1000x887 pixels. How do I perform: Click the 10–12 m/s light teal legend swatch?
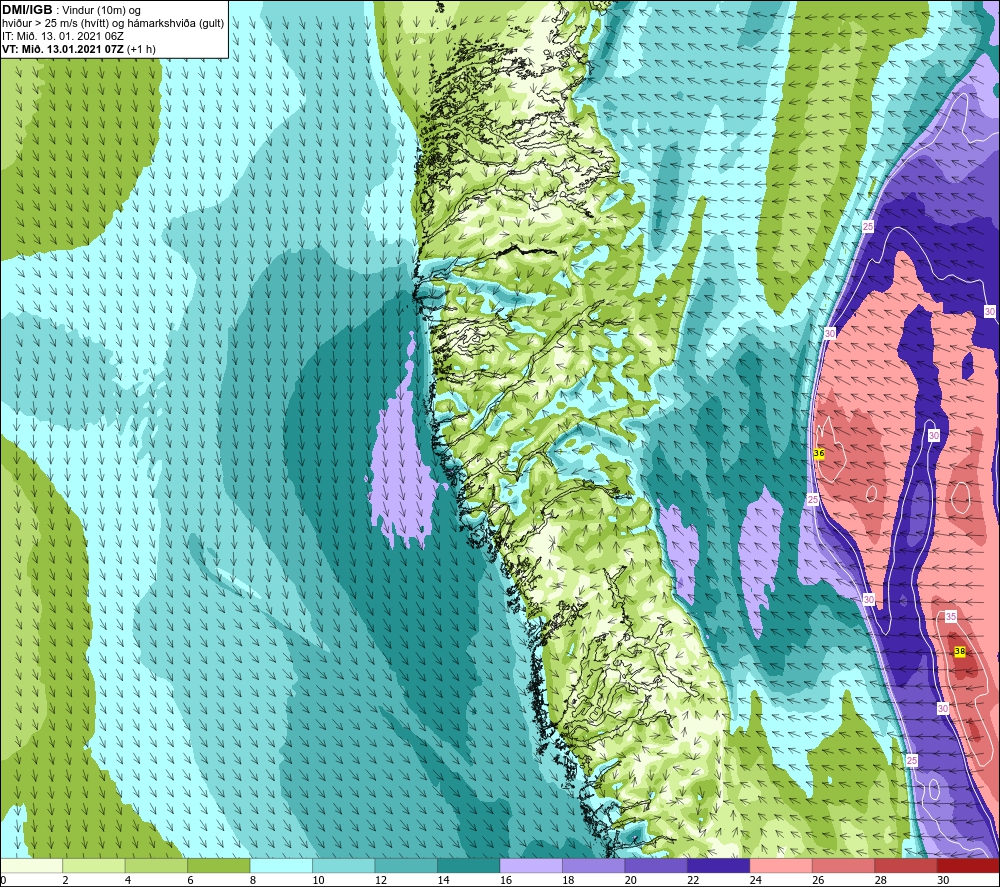tap(344, 866)
